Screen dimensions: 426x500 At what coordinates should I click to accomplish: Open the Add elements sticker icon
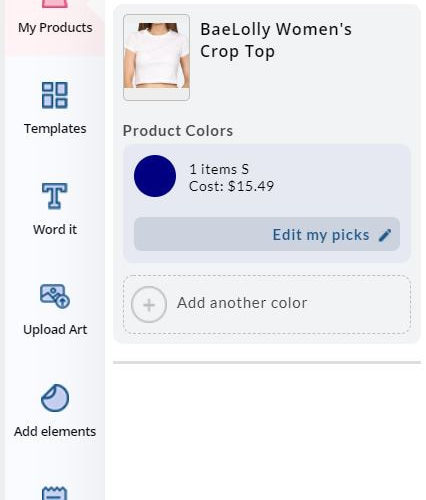tap(55, 398)
